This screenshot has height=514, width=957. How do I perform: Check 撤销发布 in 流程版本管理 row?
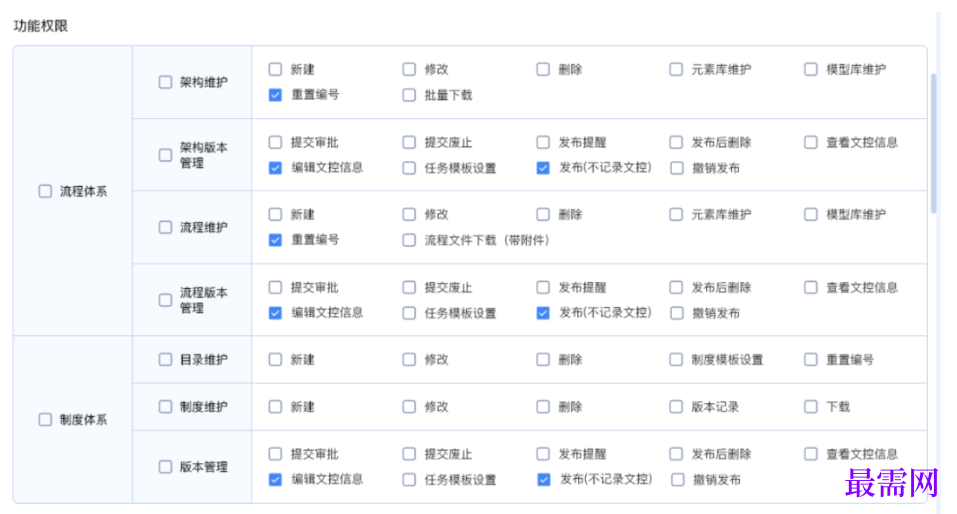[x=676, y=313]
